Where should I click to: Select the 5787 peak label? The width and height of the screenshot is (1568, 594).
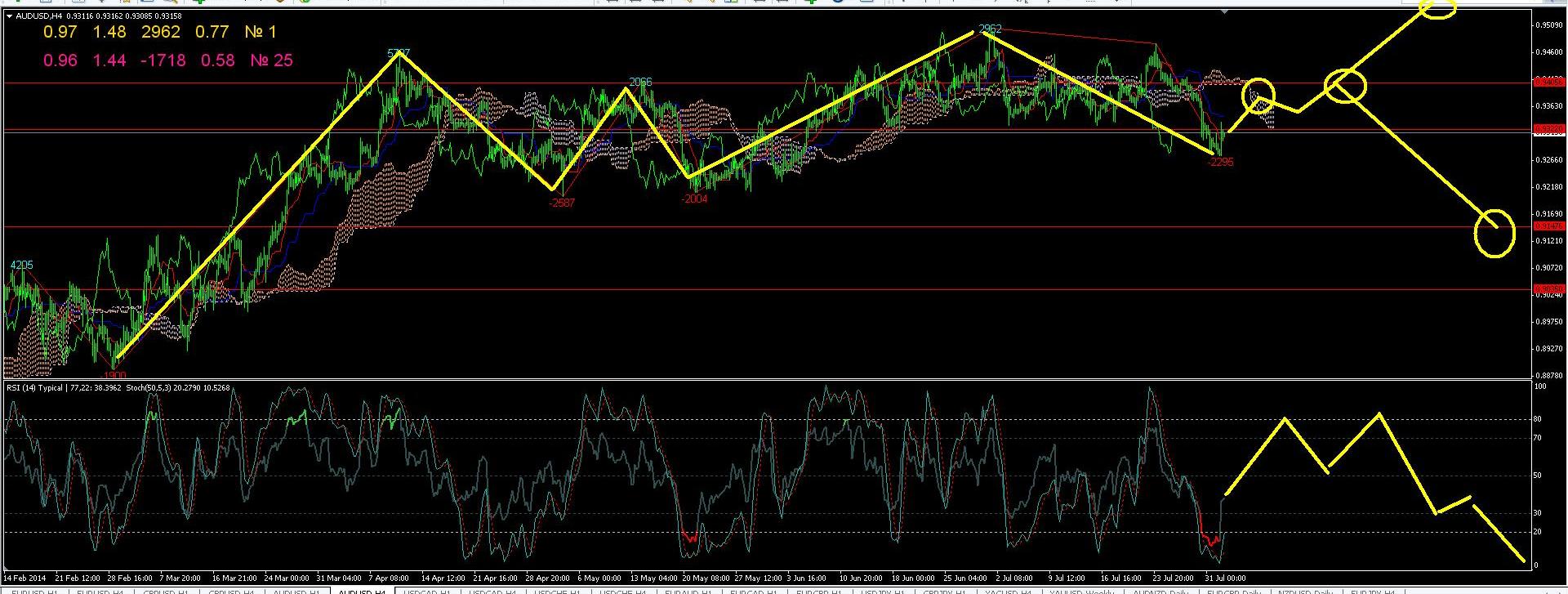[399, 54]
